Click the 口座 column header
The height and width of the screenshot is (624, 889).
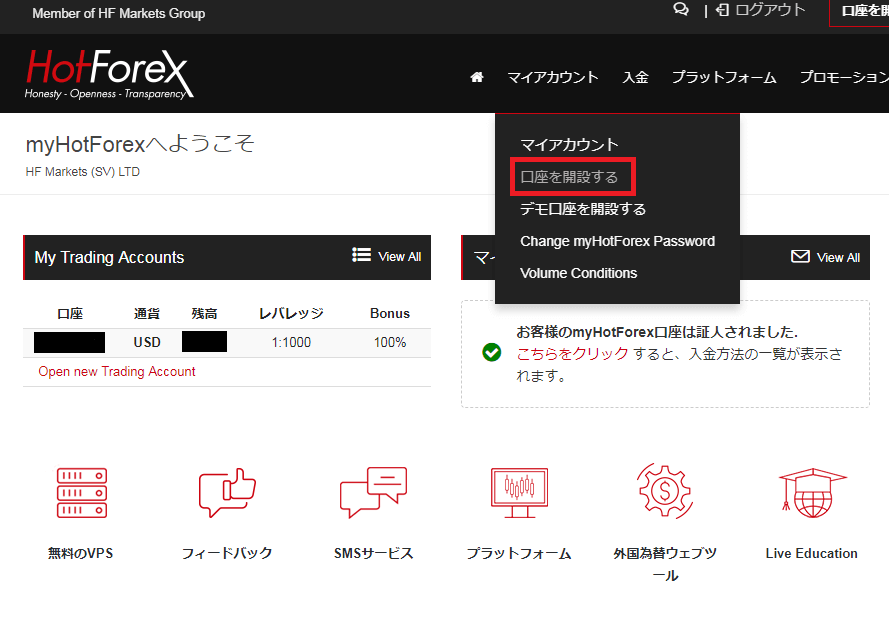(x=70, y=313)
